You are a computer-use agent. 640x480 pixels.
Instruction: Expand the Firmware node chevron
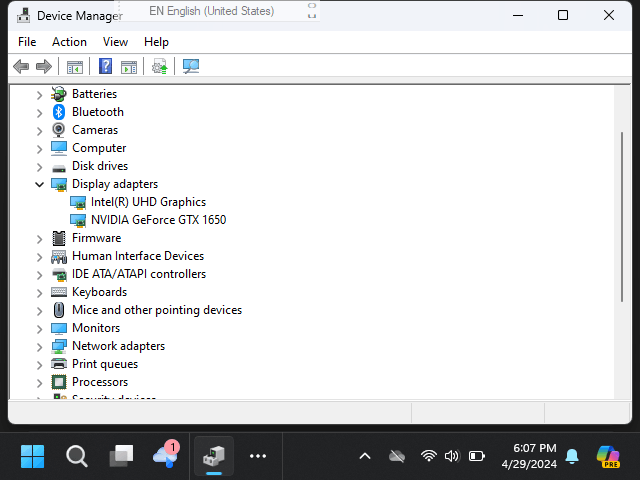pyautogui.click(x=39, y=239)
